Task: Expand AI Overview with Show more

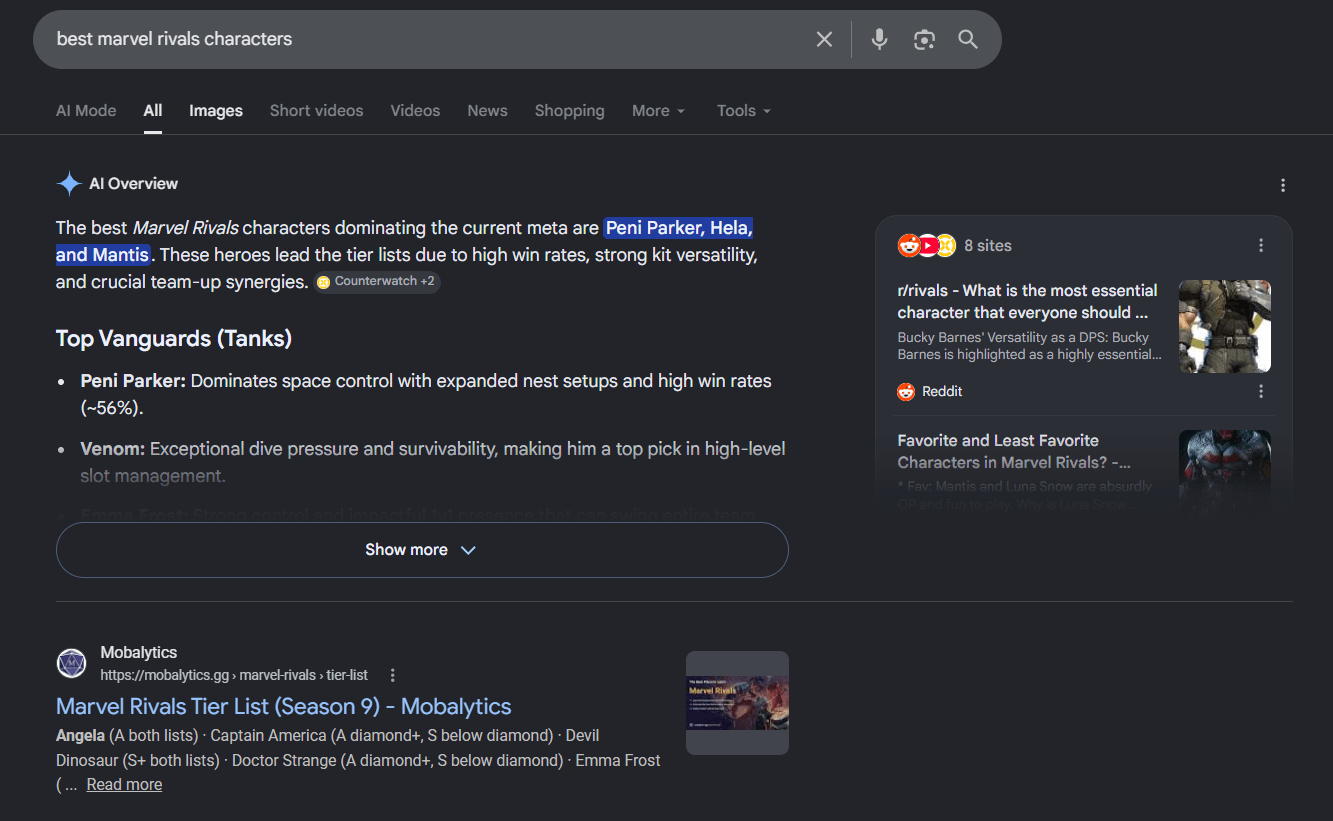Action: click(422, 550)
